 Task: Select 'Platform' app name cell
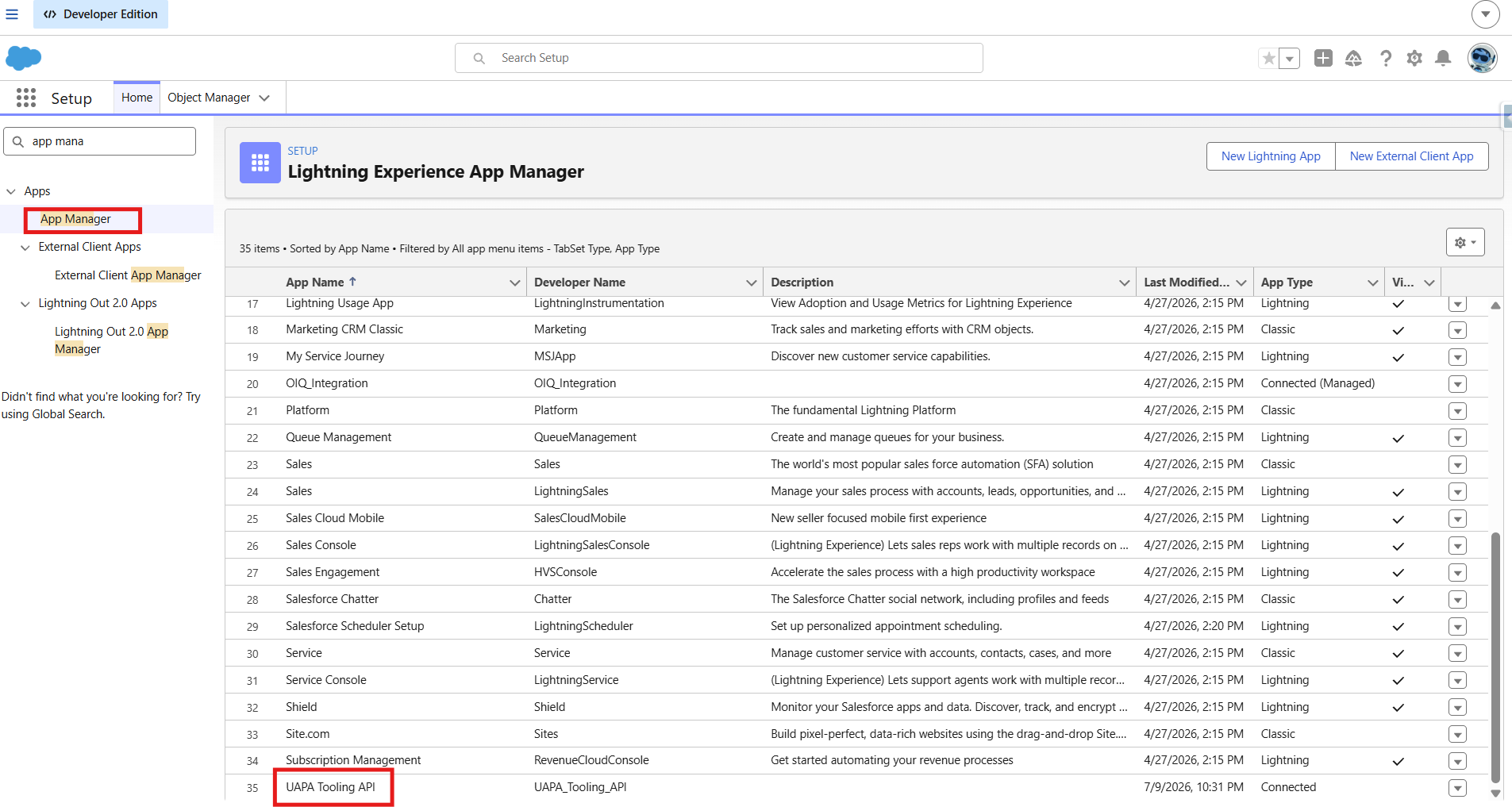pos(307,410)
